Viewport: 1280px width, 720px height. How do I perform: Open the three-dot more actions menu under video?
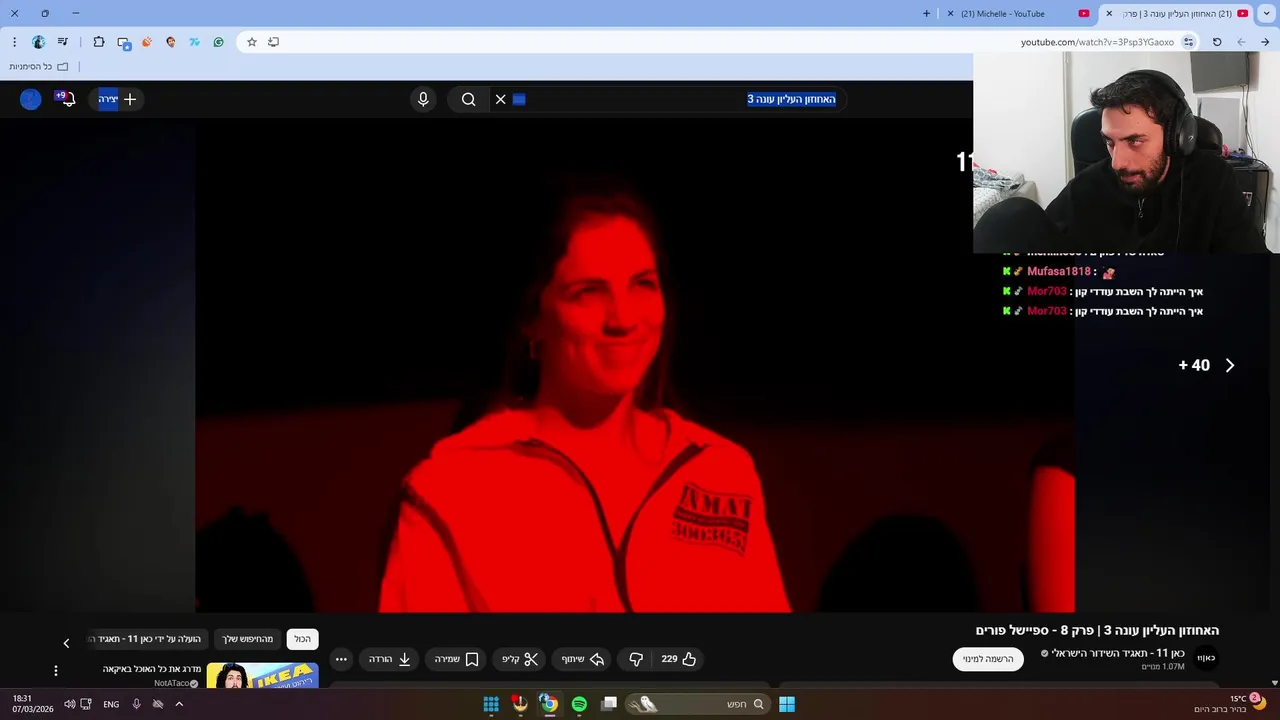click(x=341, y=659)
